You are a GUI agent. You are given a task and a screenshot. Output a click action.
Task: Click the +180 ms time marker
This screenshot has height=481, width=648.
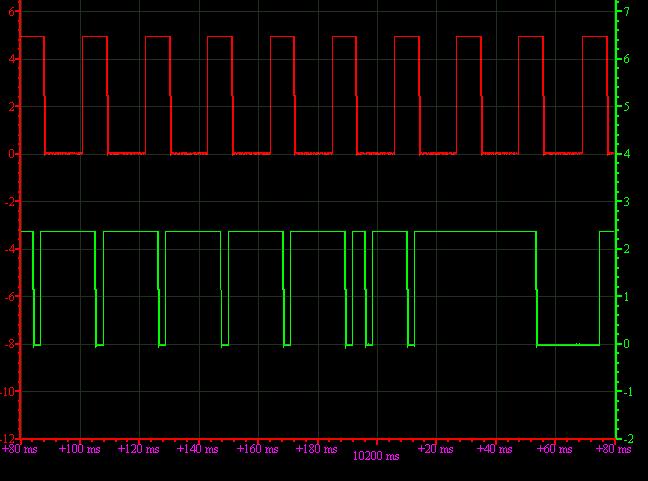318,450
